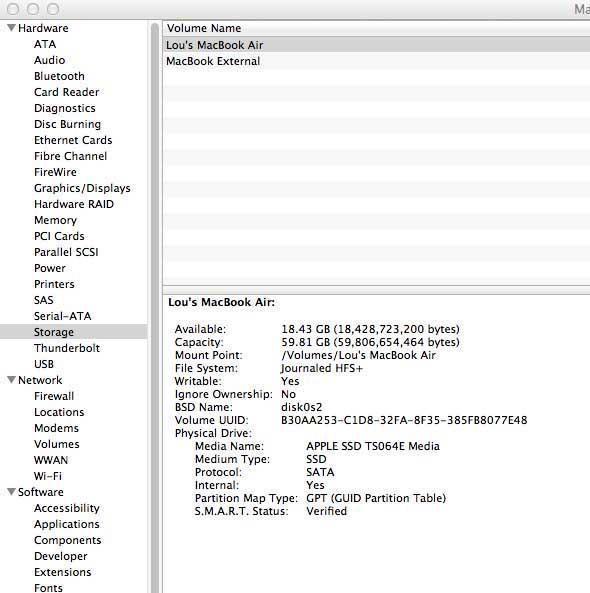
Task: Click the window close button
Action: click(13, 9)
